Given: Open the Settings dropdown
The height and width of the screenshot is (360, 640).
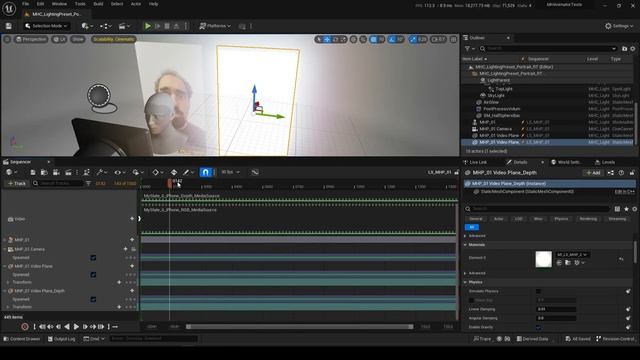Looking at the screenshot, I should pyautogui.click(x=619, y=26).
